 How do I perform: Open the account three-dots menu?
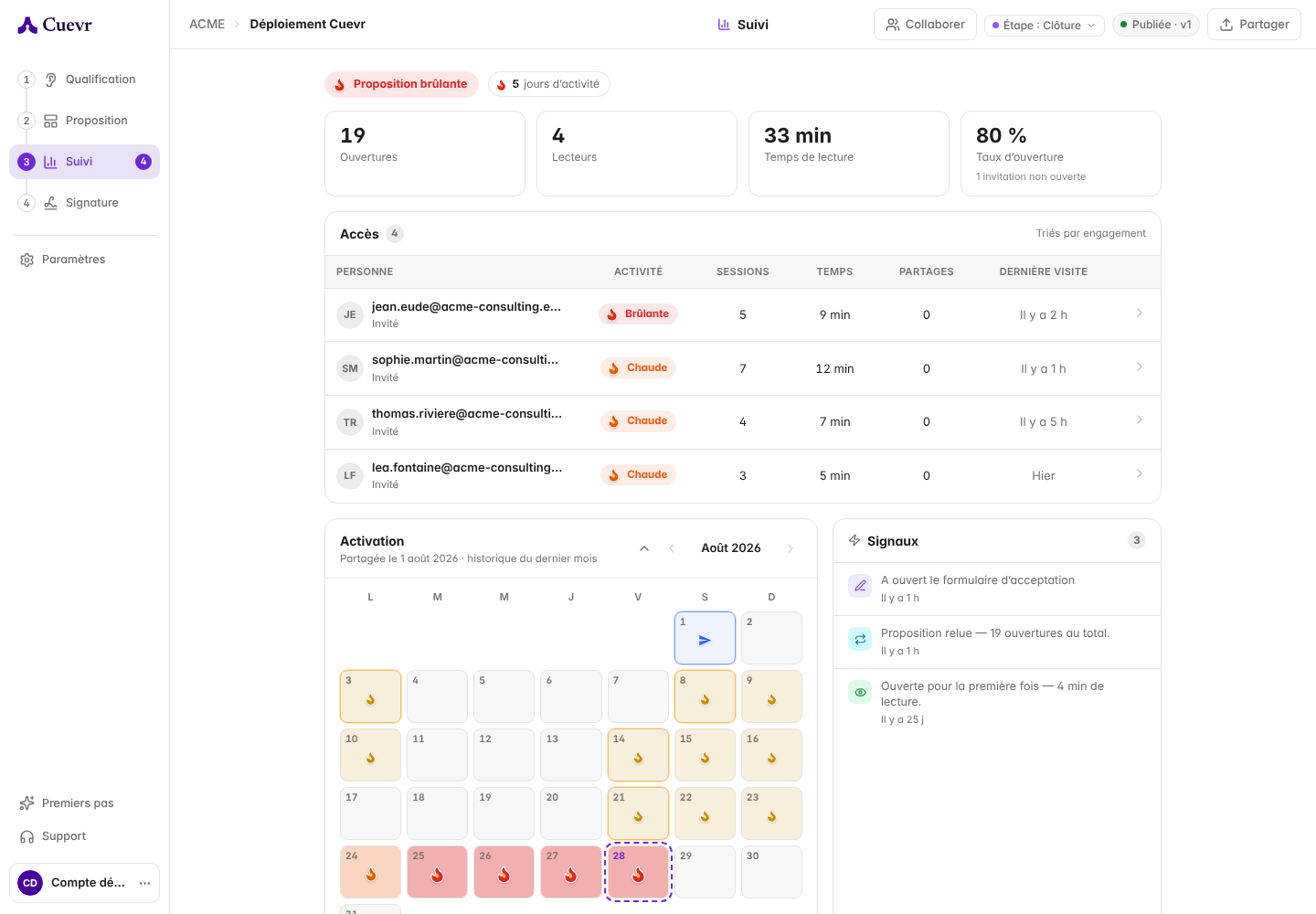(144, 883)
